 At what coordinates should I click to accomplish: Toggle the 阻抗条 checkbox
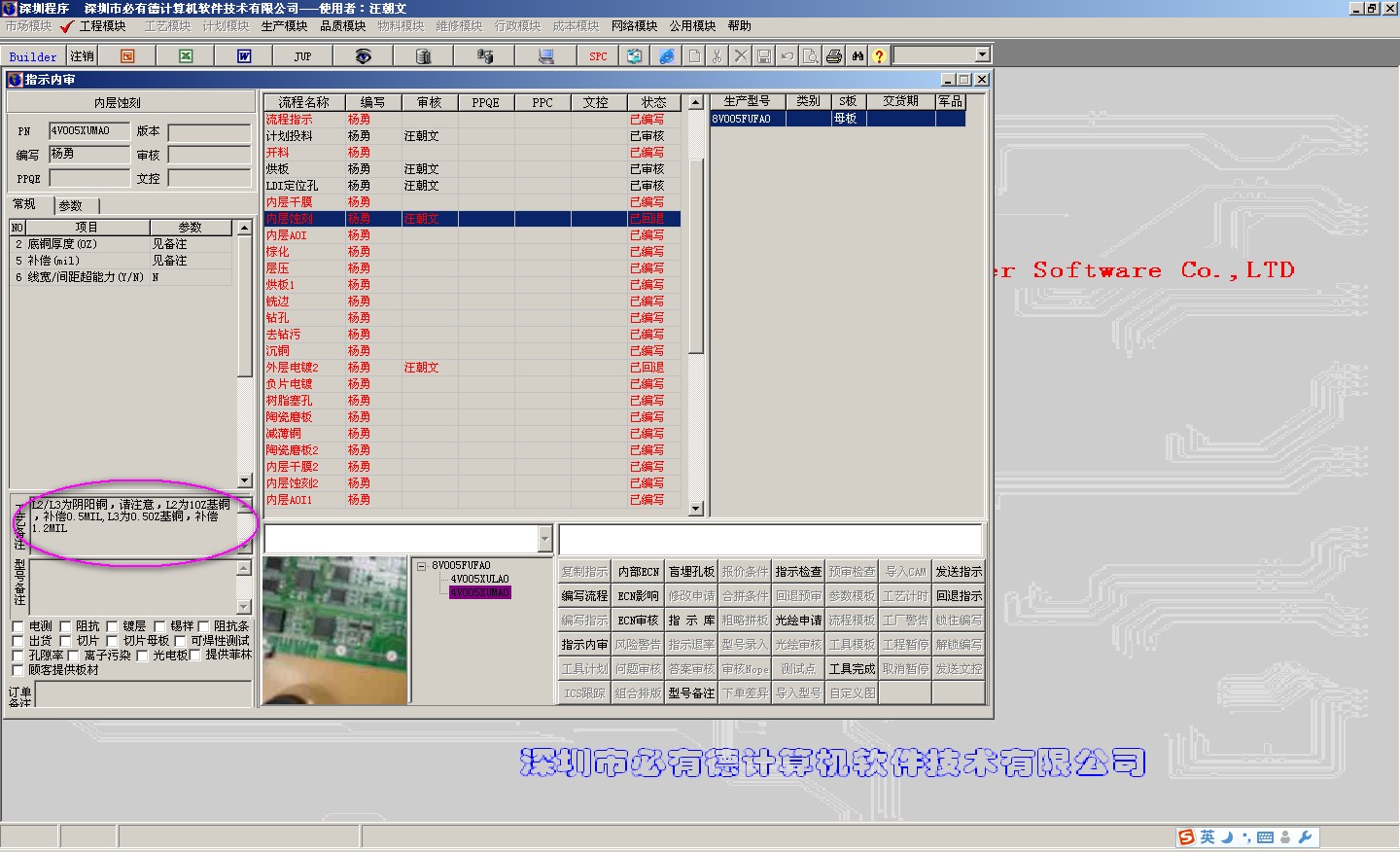pos(203,626)
